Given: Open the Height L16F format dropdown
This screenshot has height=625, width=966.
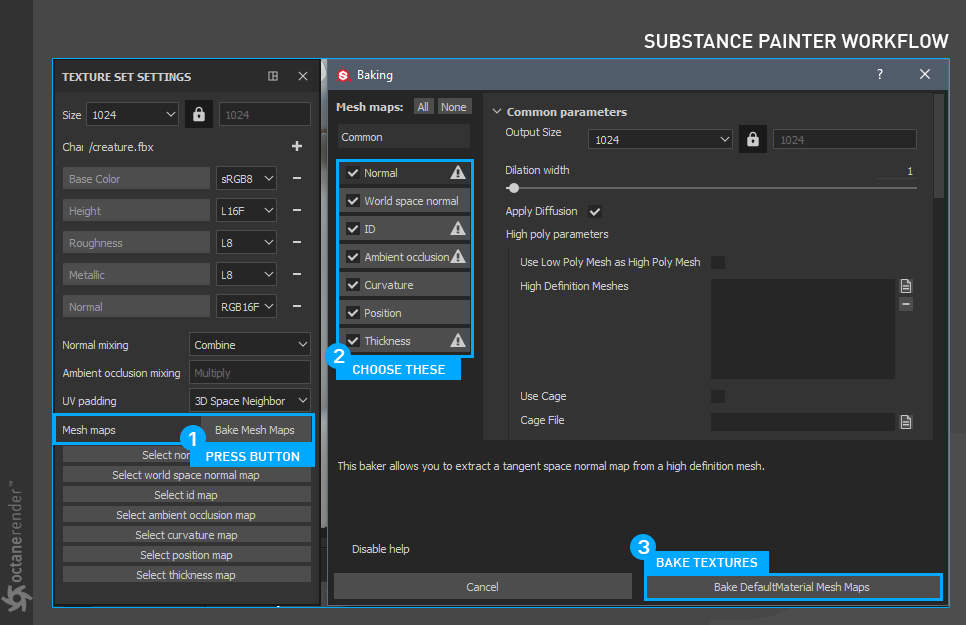Looking at the screenshot, I should [x=246, y=211].
